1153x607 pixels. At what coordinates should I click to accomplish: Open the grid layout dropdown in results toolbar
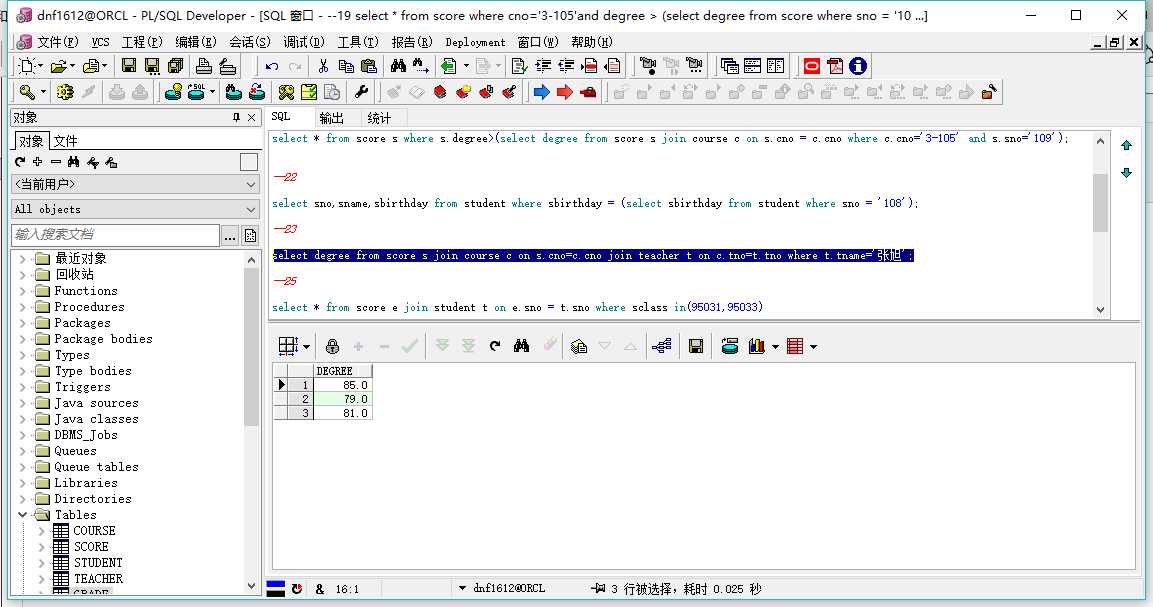tap(306, 347)
